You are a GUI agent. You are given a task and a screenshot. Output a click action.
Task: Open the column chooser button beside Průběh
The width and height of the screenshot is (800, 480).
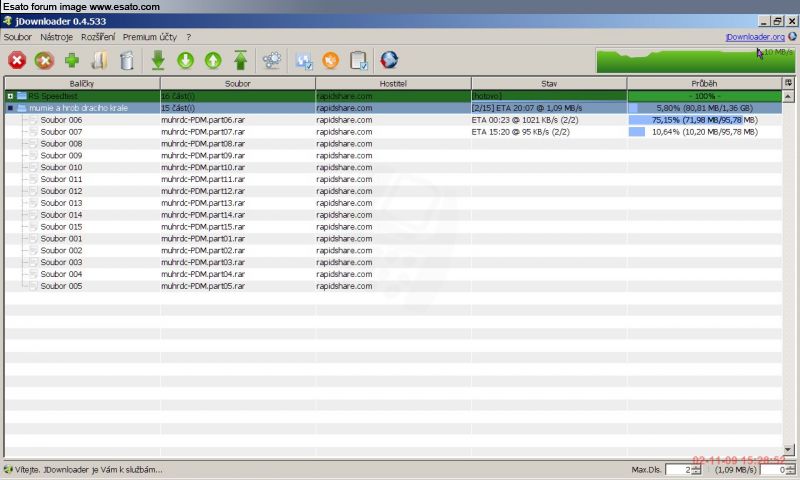click(x=789, y=83)
